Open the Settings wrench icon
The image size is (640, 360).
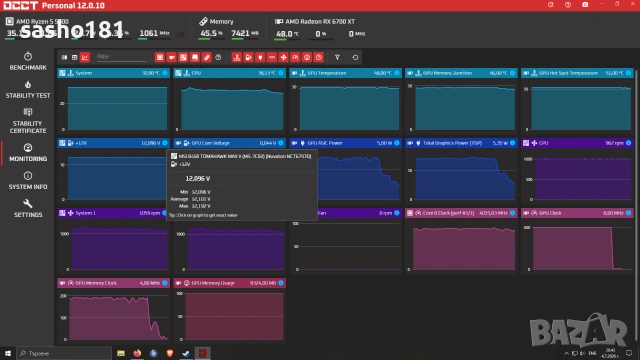click(28, 204)
